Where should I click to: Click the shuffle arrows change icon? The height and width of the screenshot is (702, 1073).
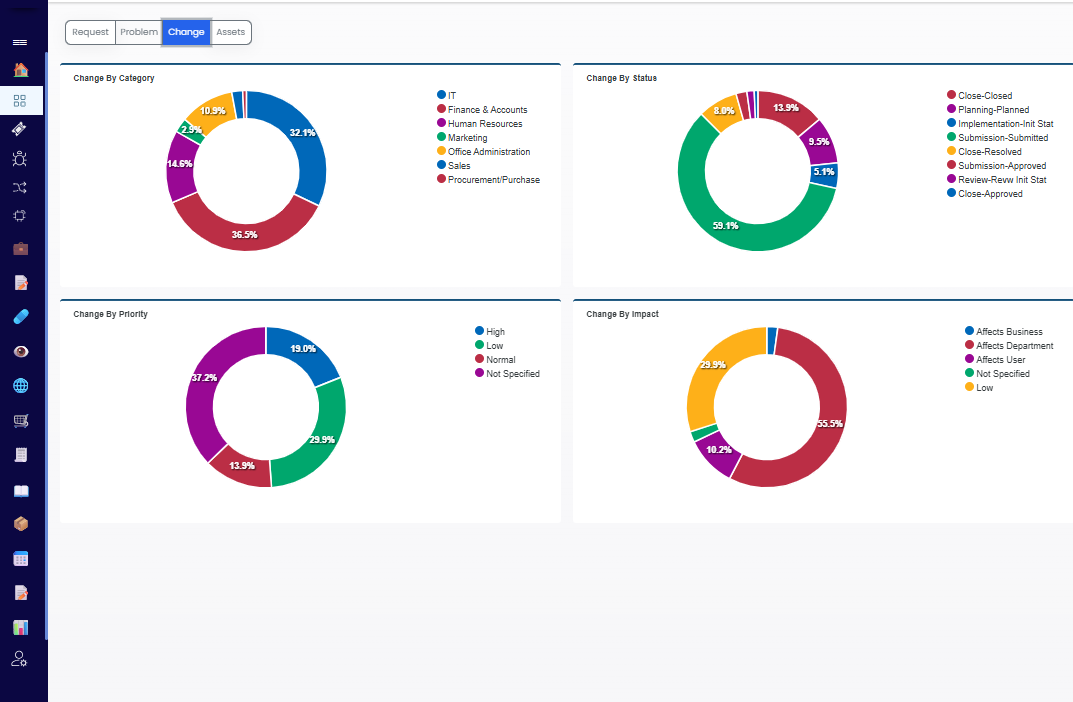pyautogui.click(x=20, y=187)
